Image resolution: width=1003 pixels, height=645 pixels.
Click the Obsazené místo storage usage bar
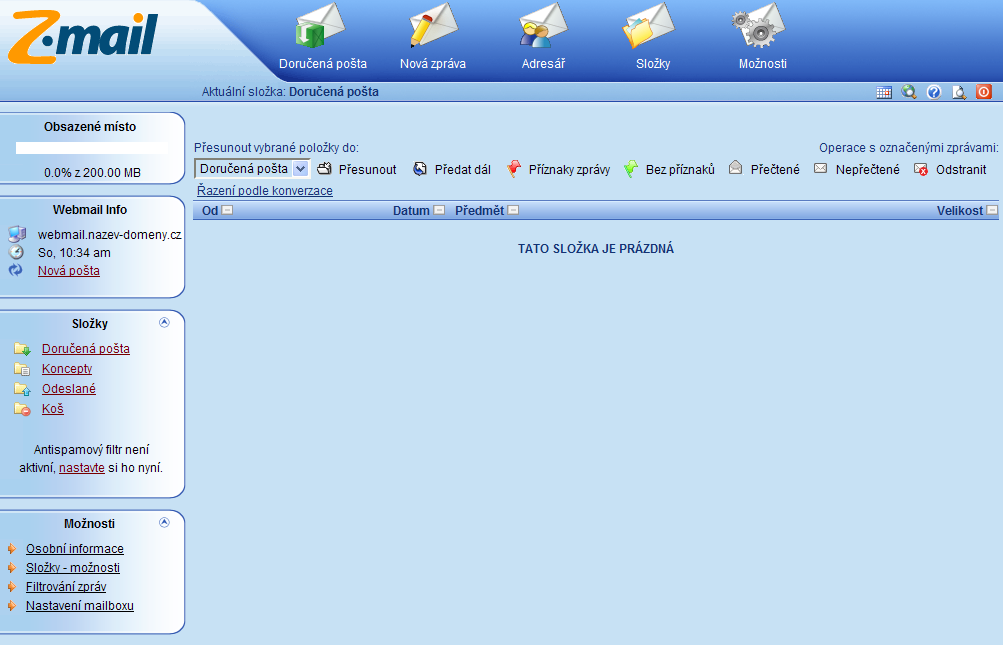93,148
